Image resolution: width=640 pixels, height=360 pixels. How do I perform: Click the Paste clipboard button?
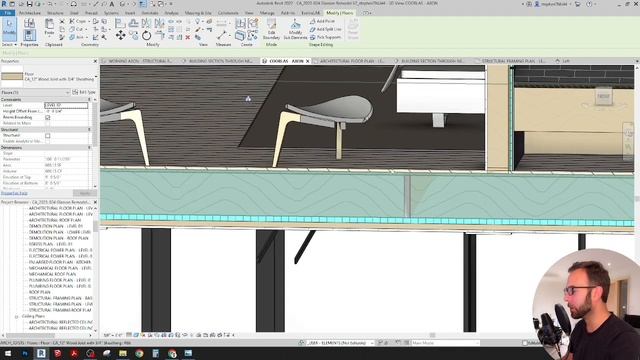49,27
